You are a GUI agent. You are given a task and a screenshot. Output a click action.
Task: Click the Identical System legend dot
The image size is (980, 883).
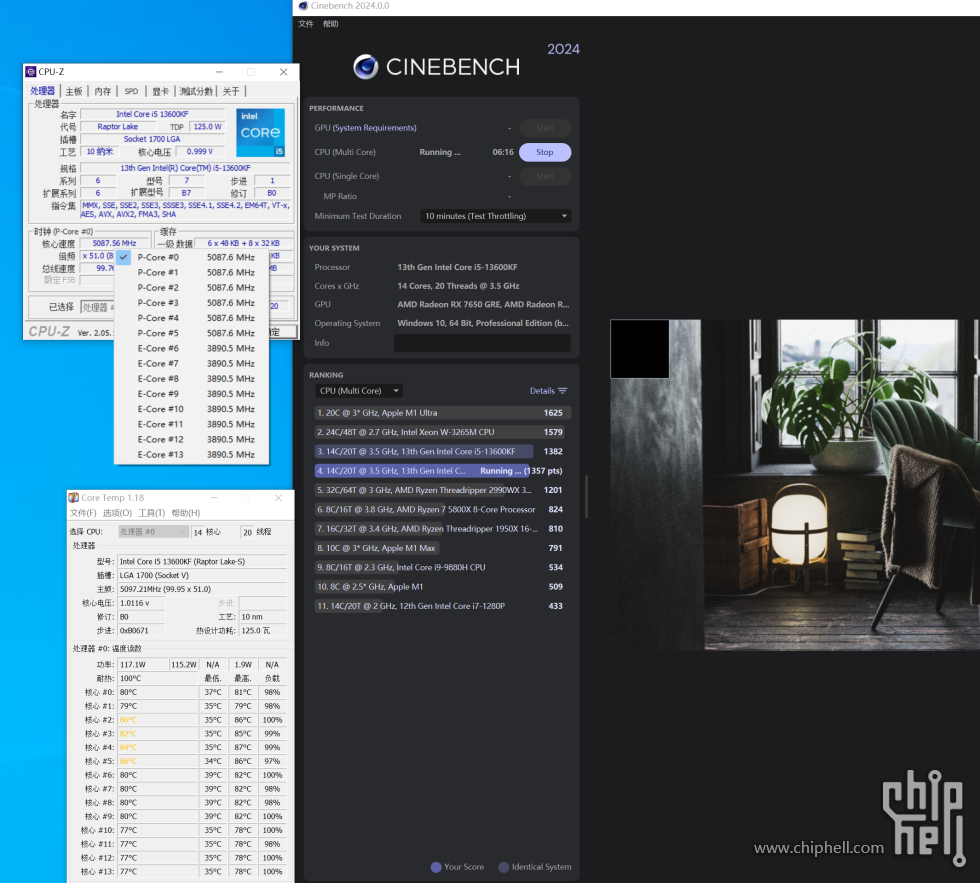(x=504, y=867)
